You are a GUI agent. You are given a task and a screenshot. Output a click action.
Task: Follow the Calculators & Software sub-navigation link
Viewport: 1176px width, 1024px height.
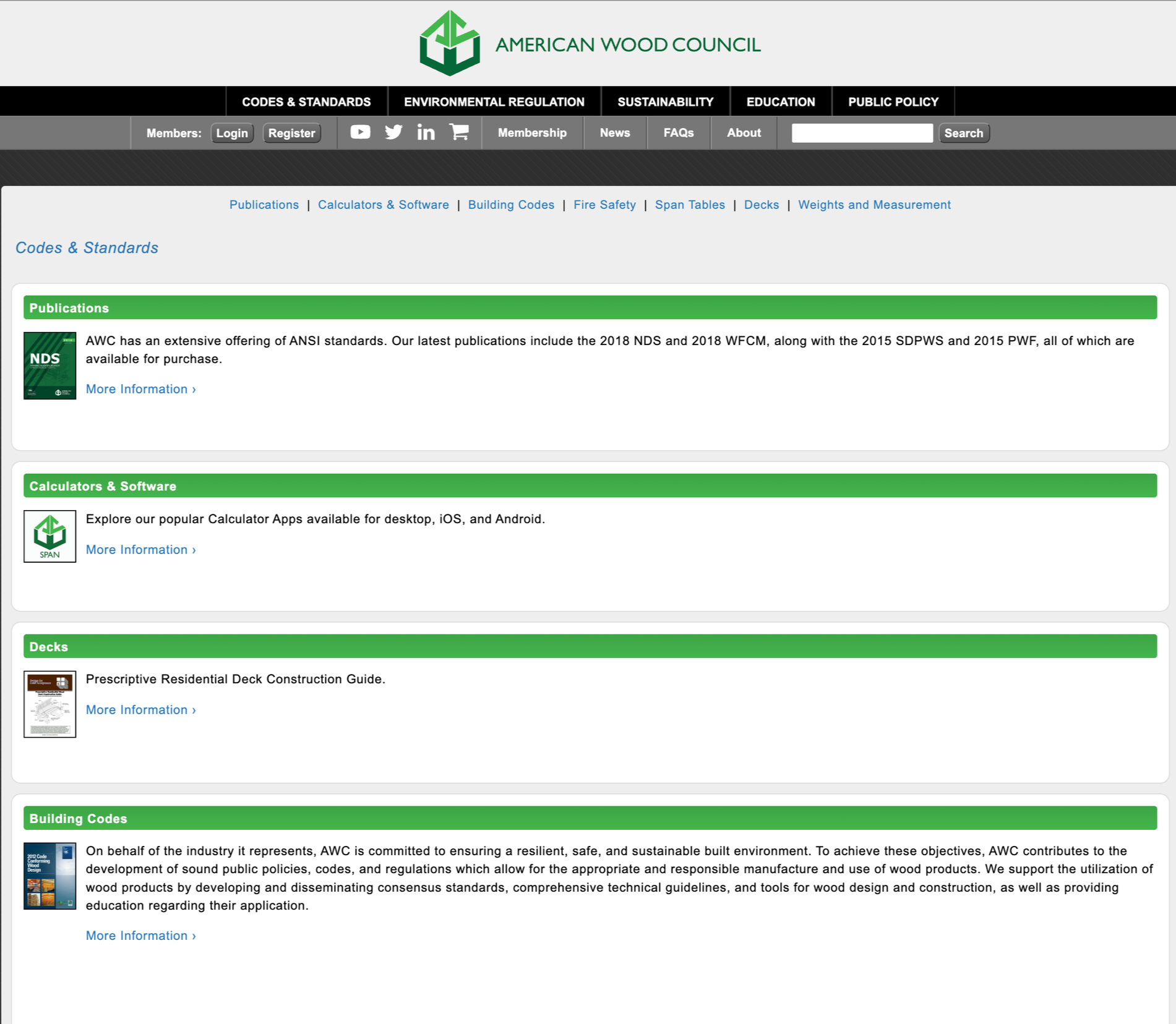pos(384,205)
